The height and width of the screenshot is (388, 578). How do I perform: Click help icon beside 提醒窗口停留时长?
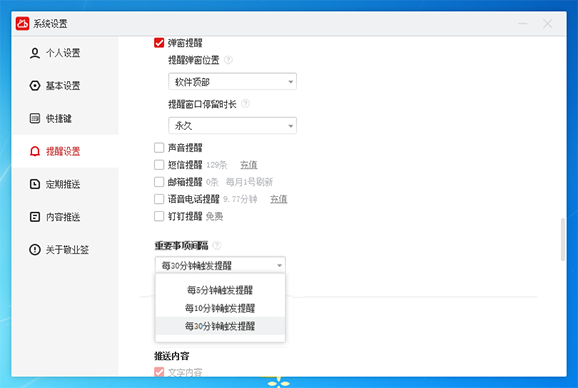(x=246, y=104)
